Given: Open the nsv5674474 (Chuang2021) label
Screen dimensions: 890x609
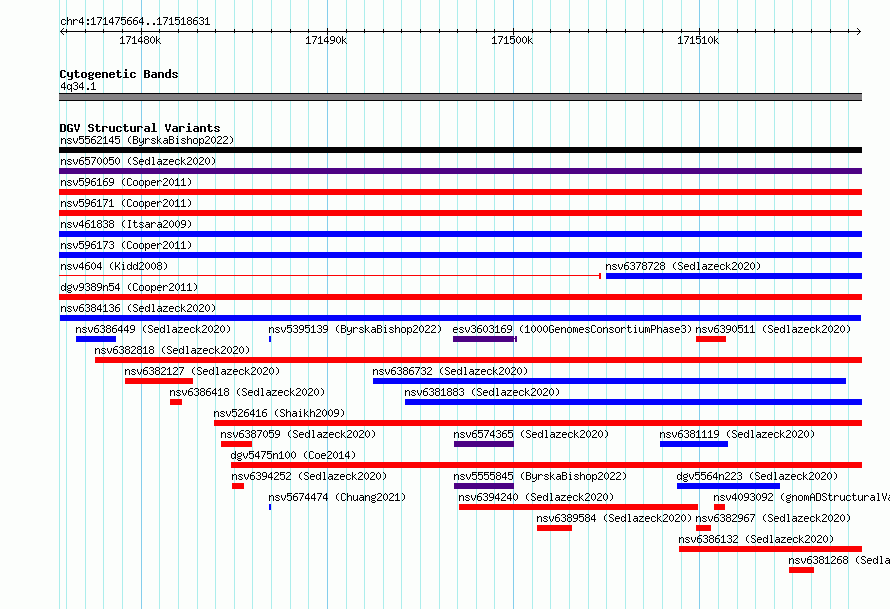Looking at the screenshot, I should tap(337, 497).
